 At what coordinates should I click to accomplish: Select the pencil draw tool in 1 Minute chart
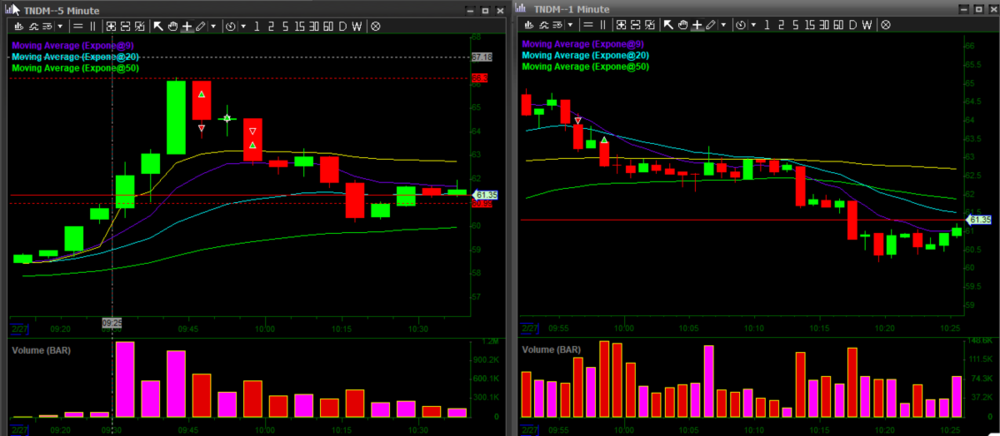click(x=710, y=25)
